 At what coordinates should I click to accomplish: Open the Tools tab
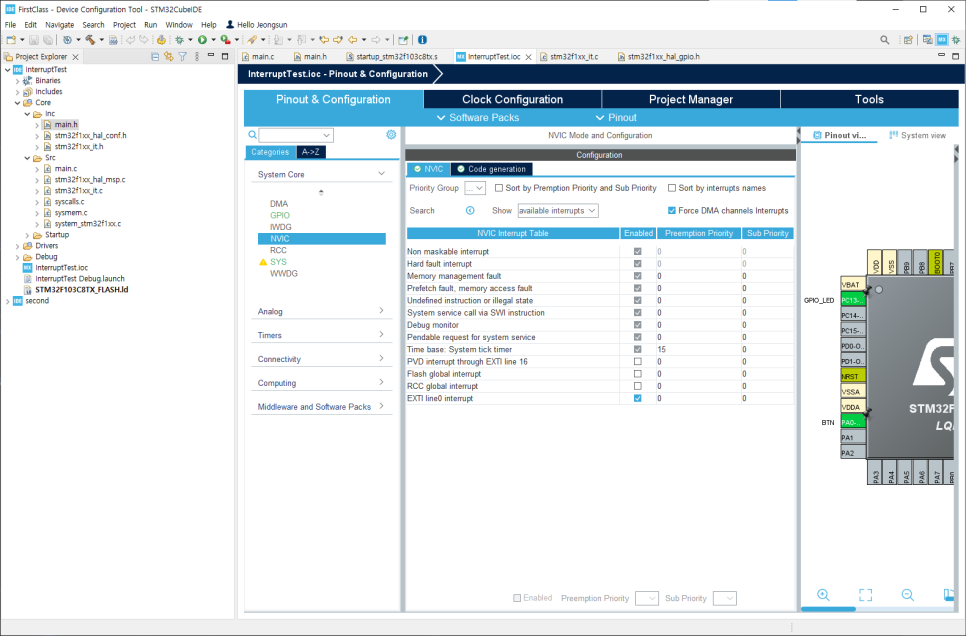pos(869,99)
